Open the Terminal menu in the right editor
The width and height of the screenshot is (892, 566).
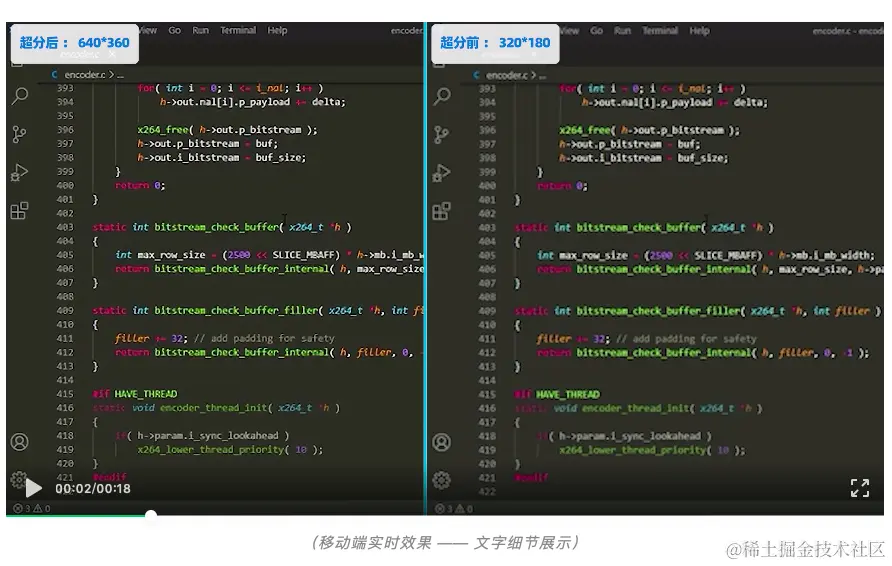pos(660,31)
